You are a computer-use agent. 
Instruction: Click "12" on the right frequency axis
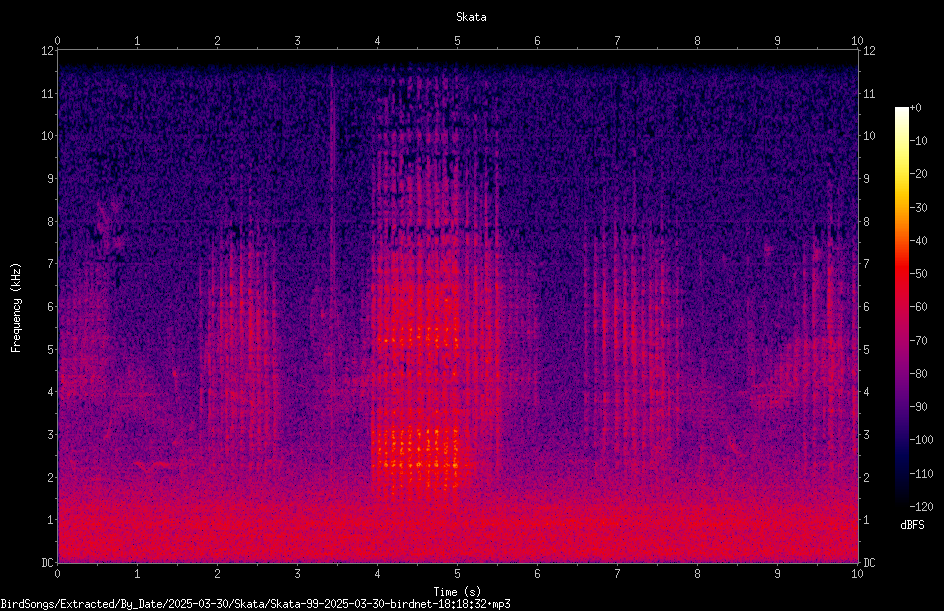[869, 51]
